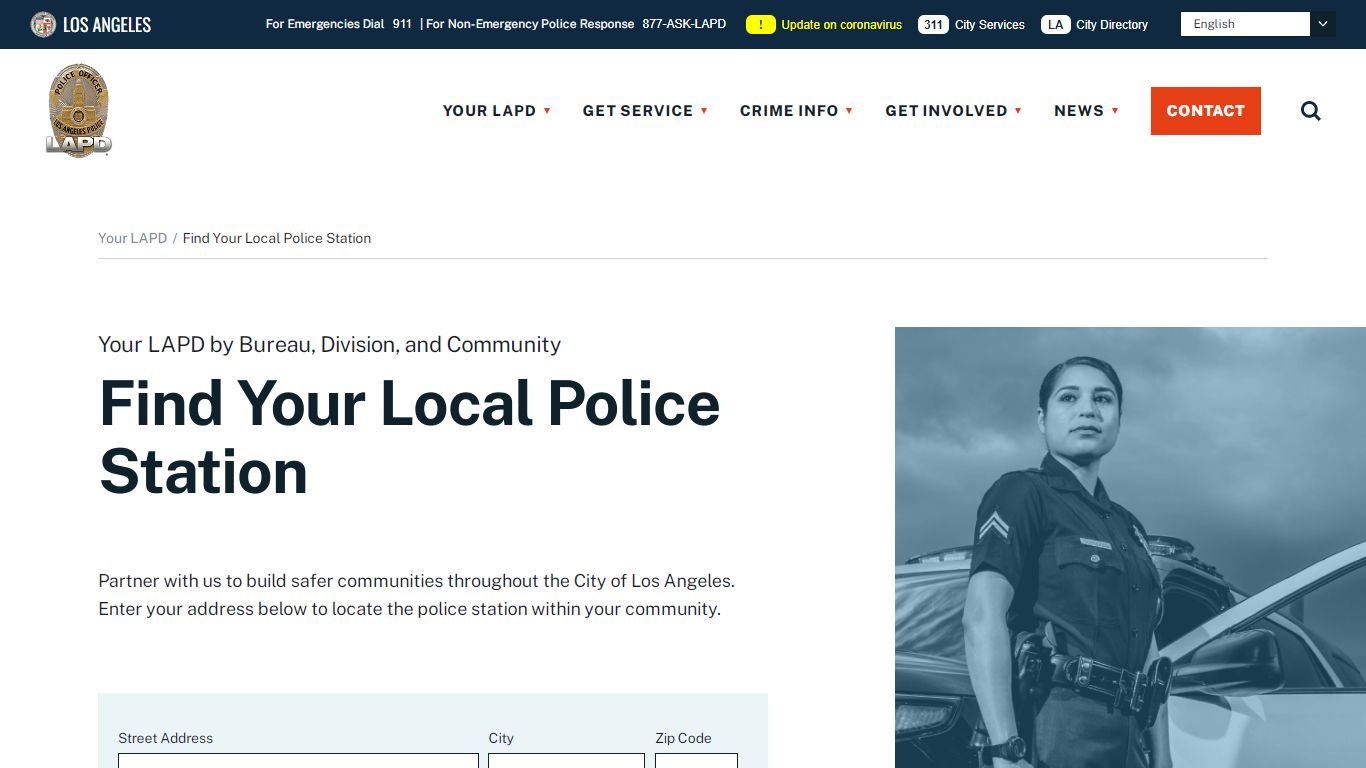Screen dimensions: 1366x768
Task: Click the yellow exclamation alert badge
Action: tap(761, 24)
